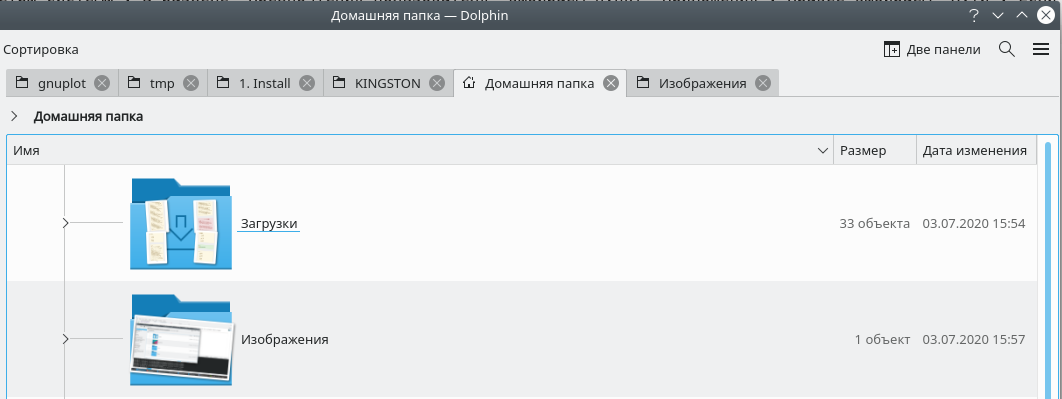Click the vertical scrollbar of file list
Screen dimensions: 1062x399
click(1048, 271)
